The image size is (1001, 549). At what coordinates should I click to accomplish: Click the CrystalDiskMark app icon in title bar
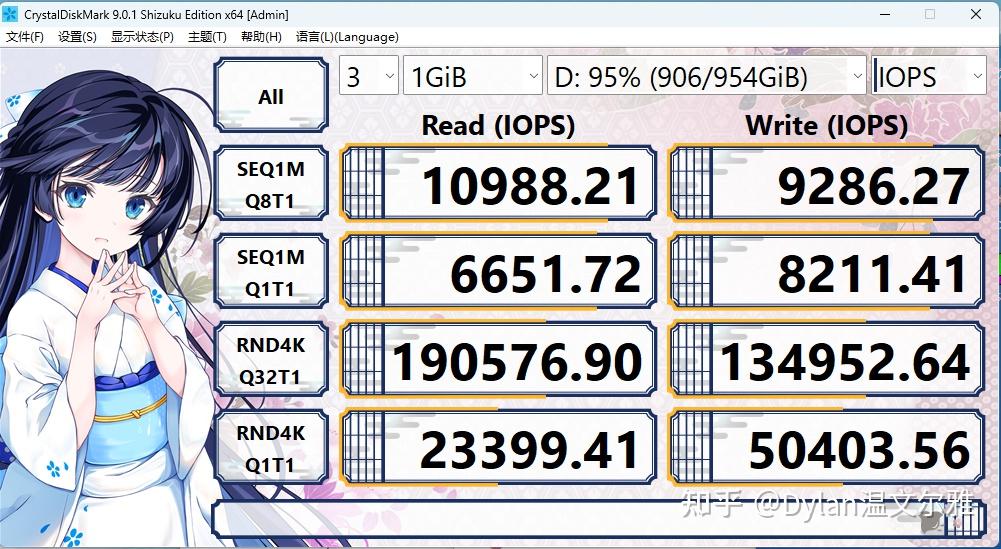point(10,14)
